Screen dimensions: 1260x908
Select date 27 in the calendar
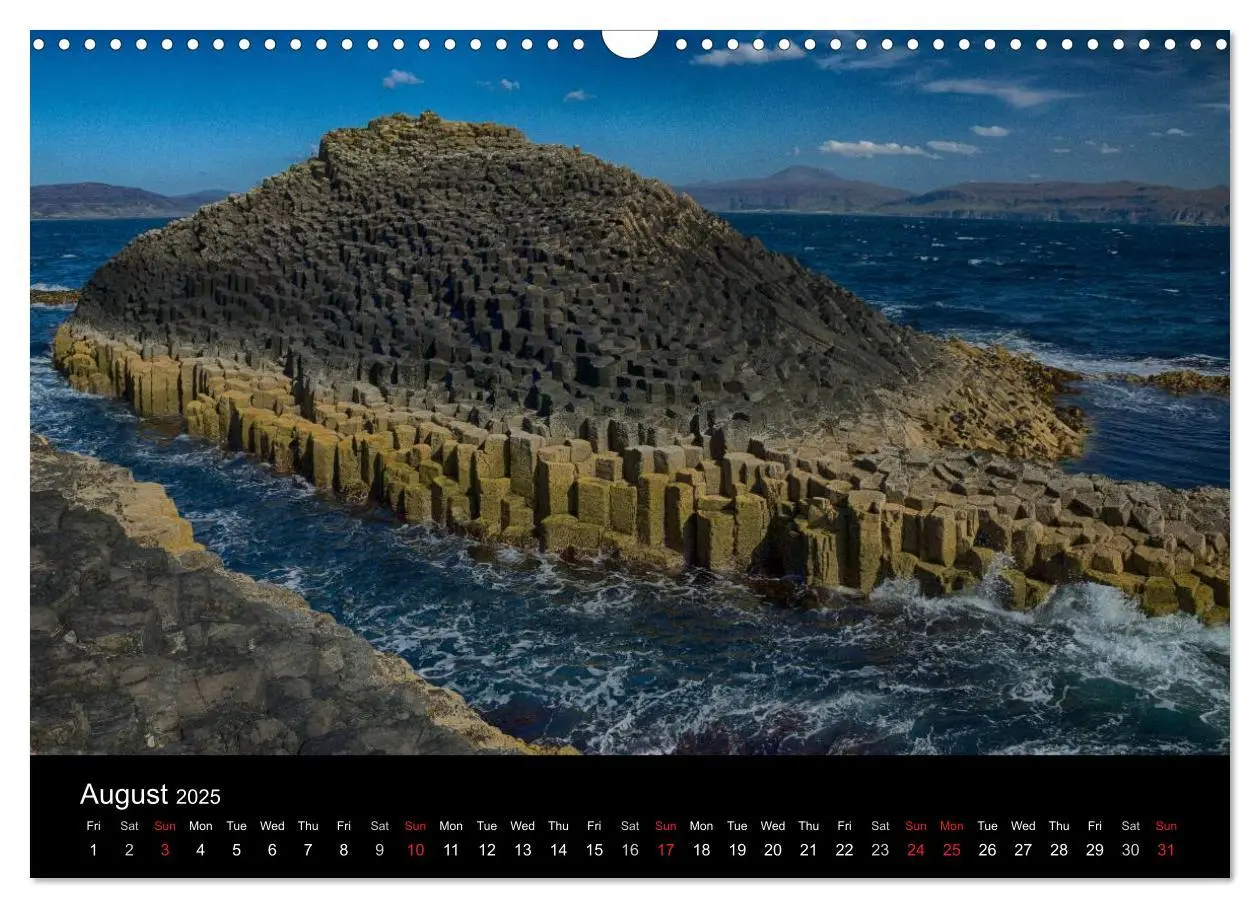click(1023, 850)
